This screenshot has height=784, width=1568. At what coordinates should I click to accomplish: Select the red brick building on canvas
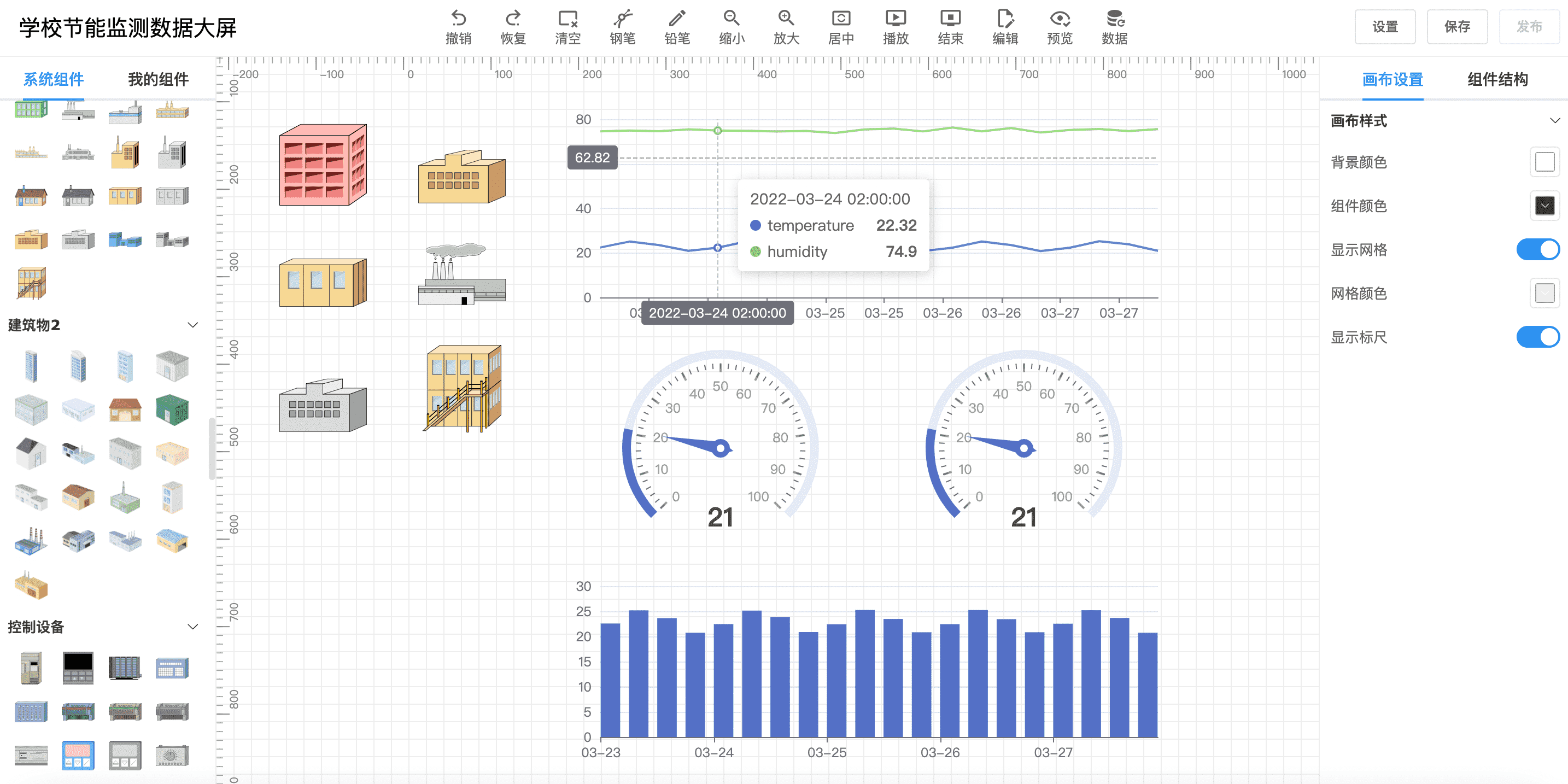323,165
